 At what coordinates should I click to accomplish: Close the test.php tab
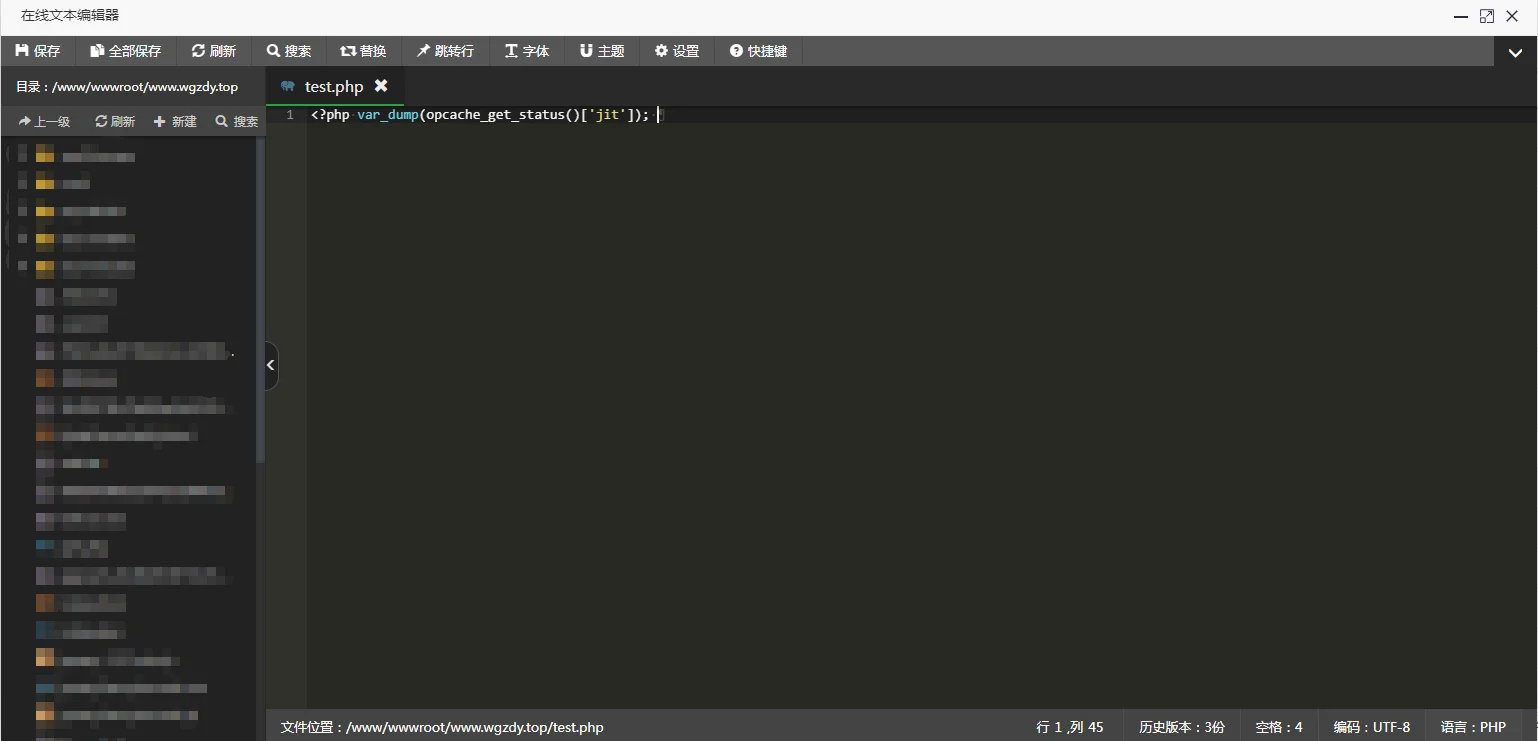pyautogui.click(x=381, y=86)
